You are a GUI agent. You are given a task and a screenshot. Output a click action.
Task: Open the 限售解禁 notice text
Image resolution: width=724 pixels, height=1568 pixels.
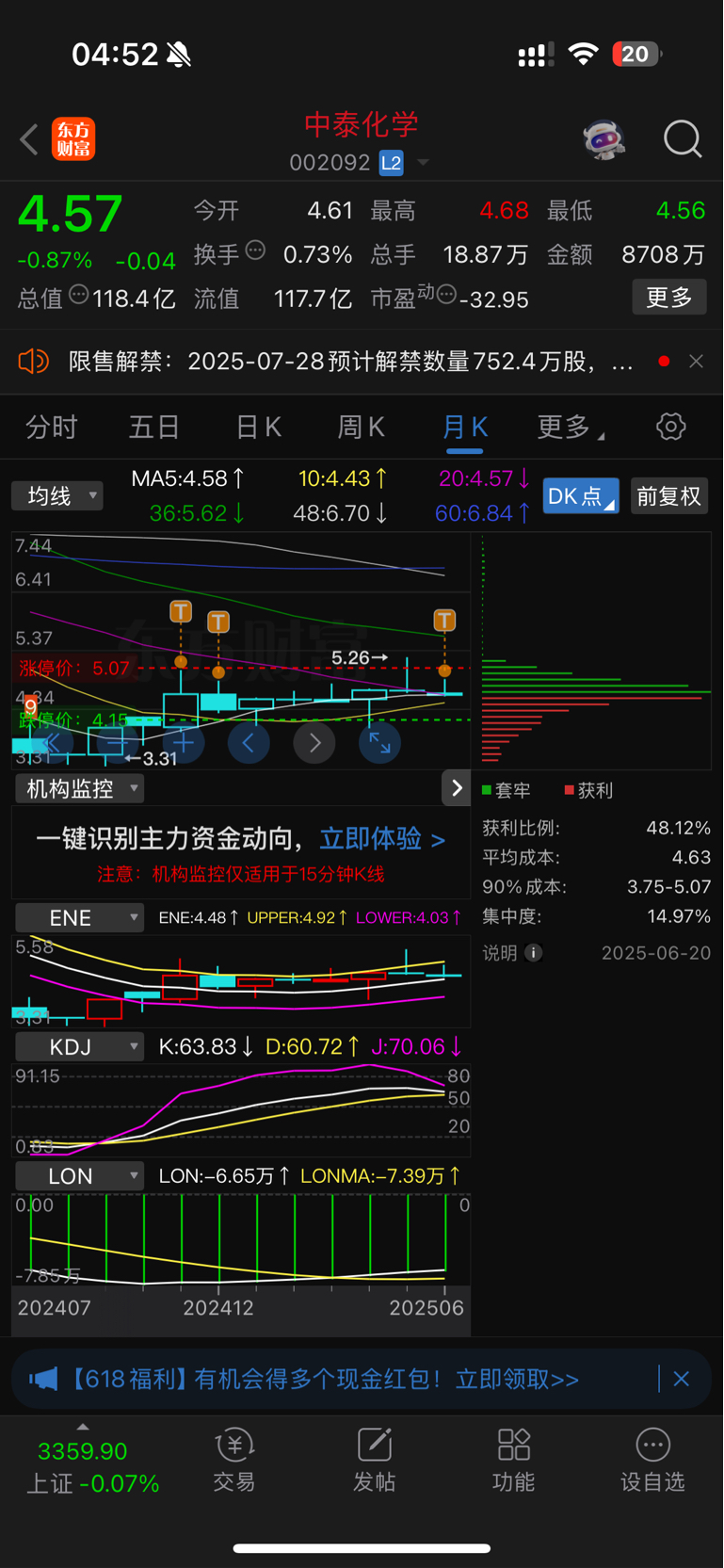[350, 362]
